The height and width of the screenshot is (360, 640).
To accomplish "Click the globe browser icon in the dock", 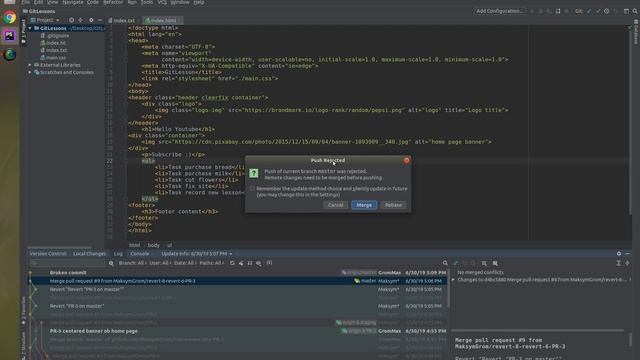I will [10, 54].
